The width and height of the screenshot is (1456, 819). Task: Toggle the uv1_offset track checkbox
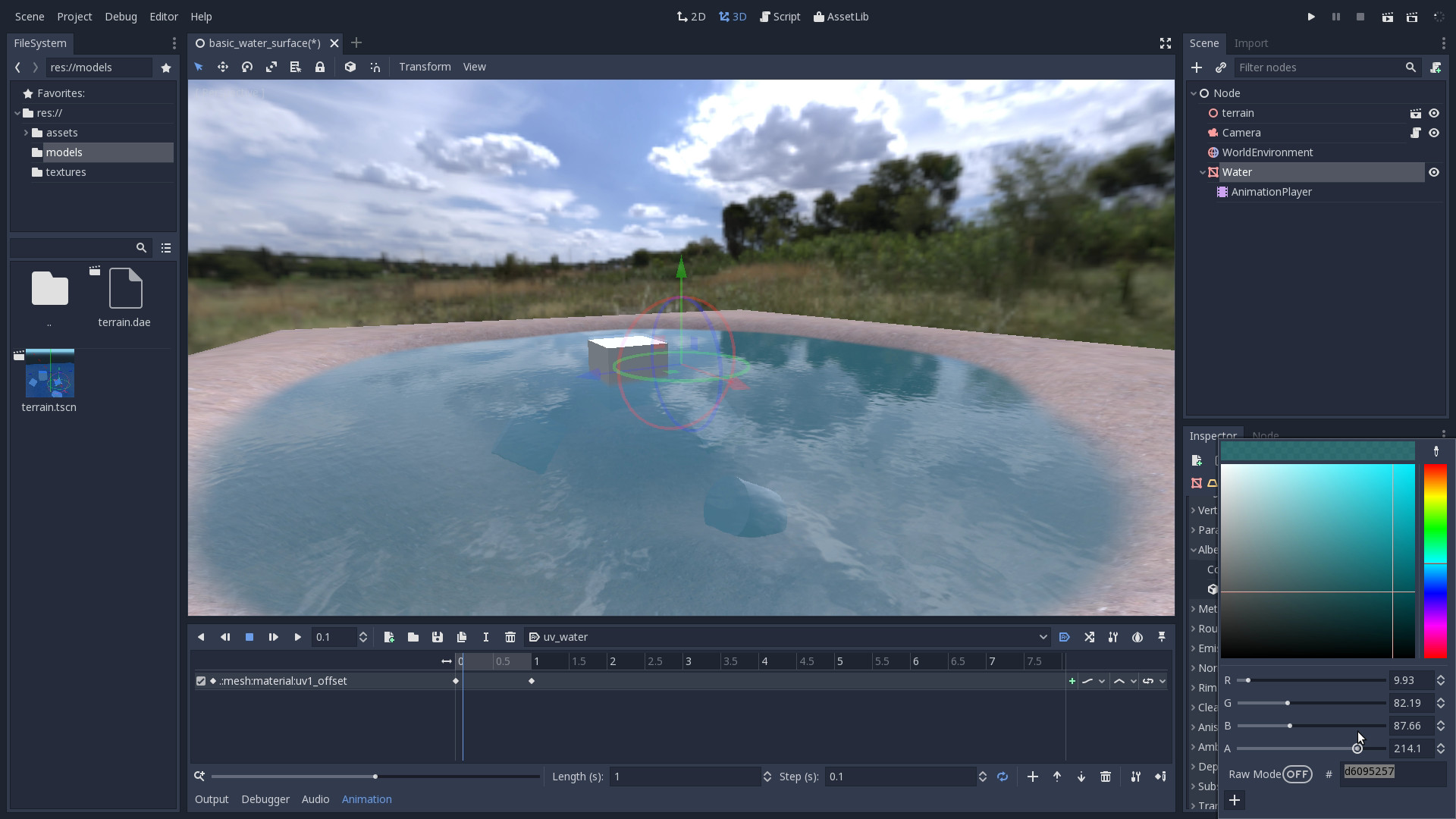(201, 681)
